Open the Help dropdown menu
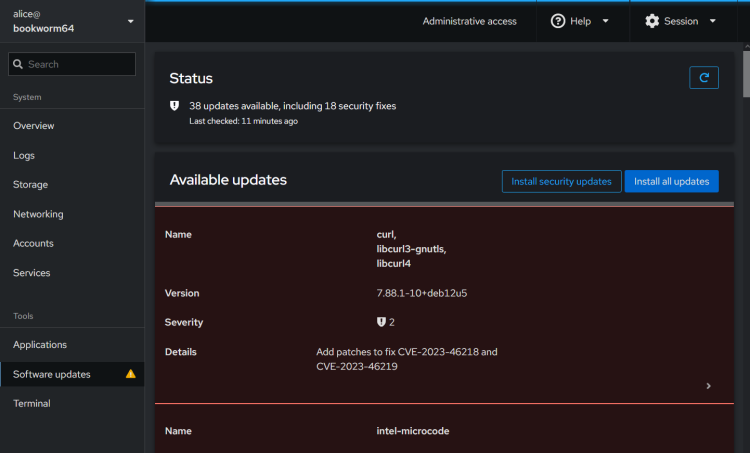The image size is (750, 453). pyautogui.click(x=583, y=21)
